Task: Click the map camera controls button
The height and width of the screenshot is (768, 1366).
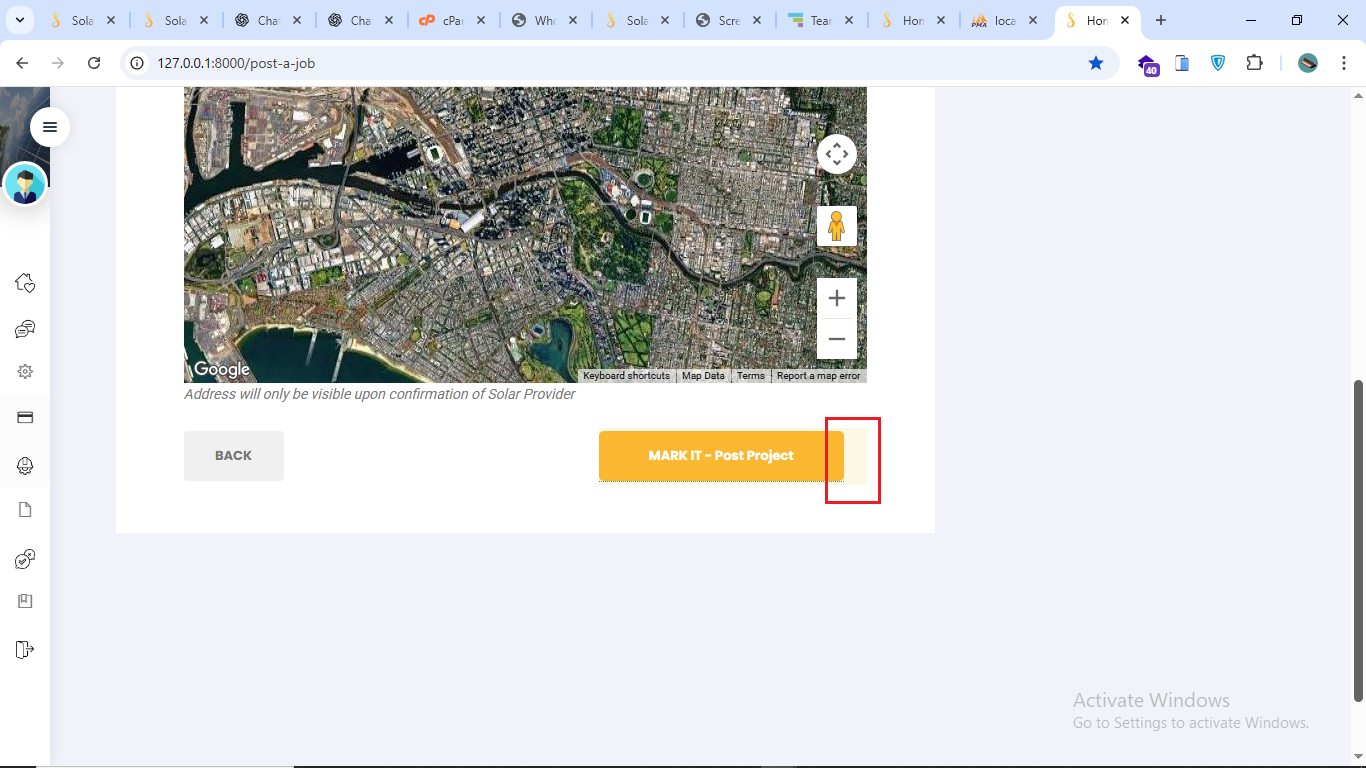Action: 837,154
